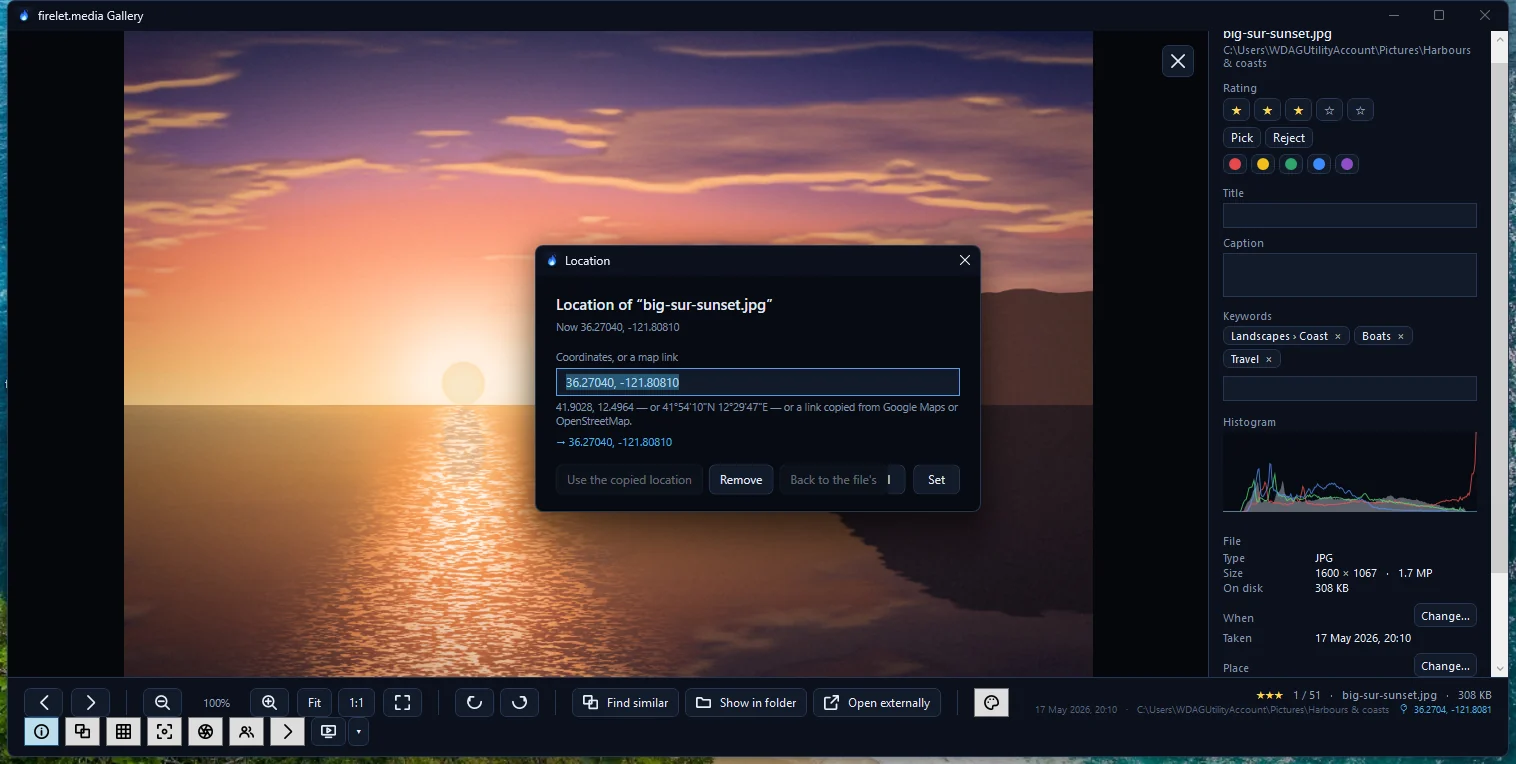
Task: Mark the photo as Reject
Action: (1289, 138)
